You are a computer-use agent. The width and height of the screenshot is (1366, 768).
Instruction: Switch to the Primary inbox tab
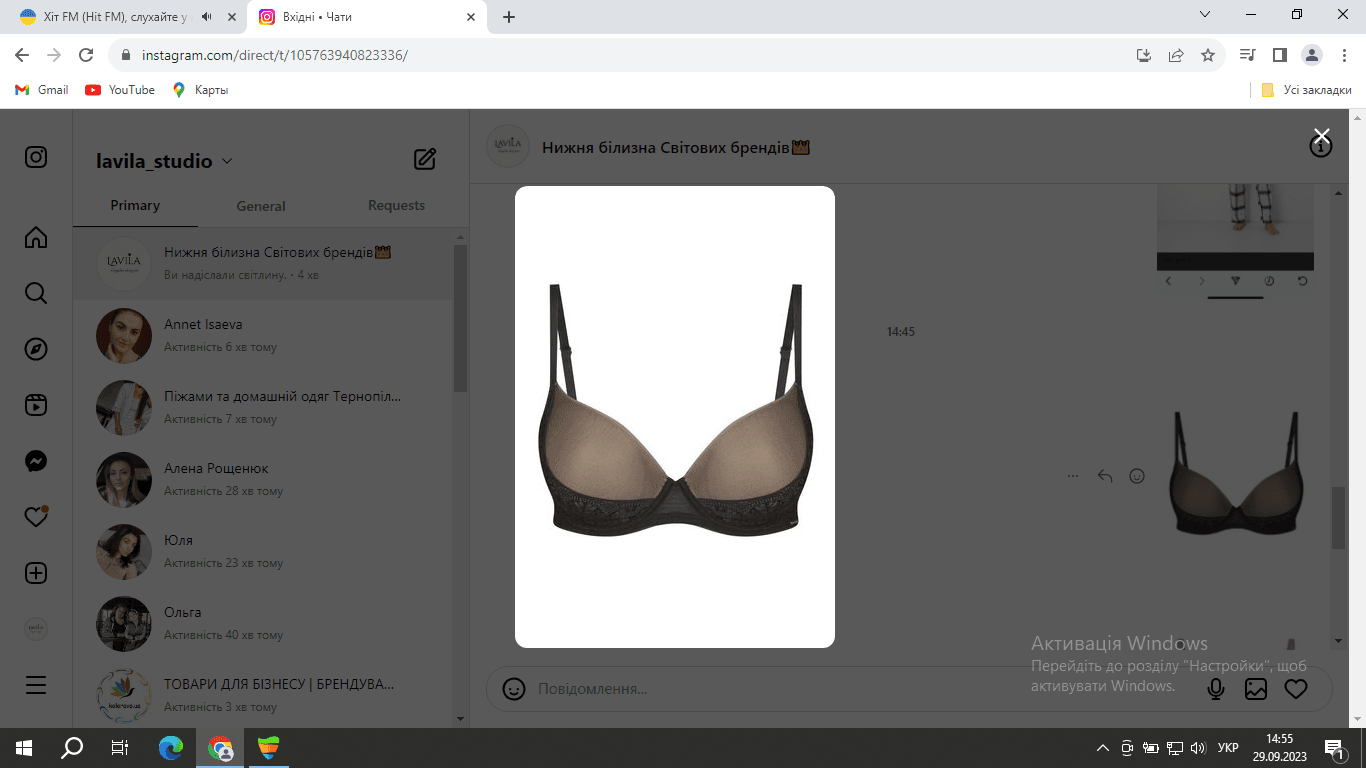135,205
